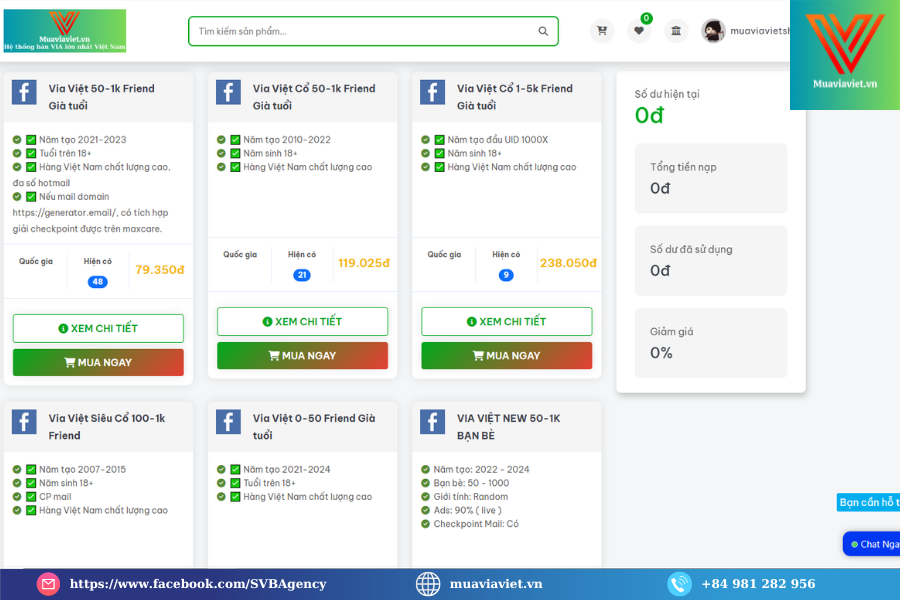Click the price 79.350đ
The height and width of the screenshot is (600, 900).
coord(160,270)
